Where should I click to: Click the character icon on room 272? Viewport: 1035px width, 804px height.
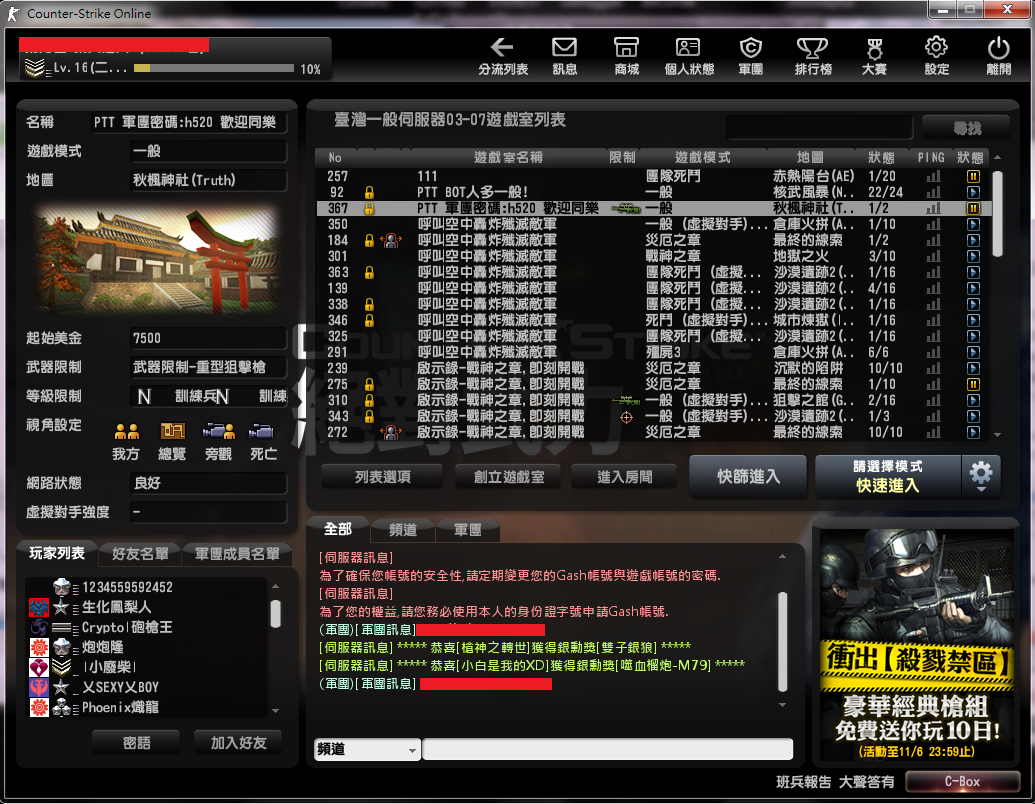(391, 432)
